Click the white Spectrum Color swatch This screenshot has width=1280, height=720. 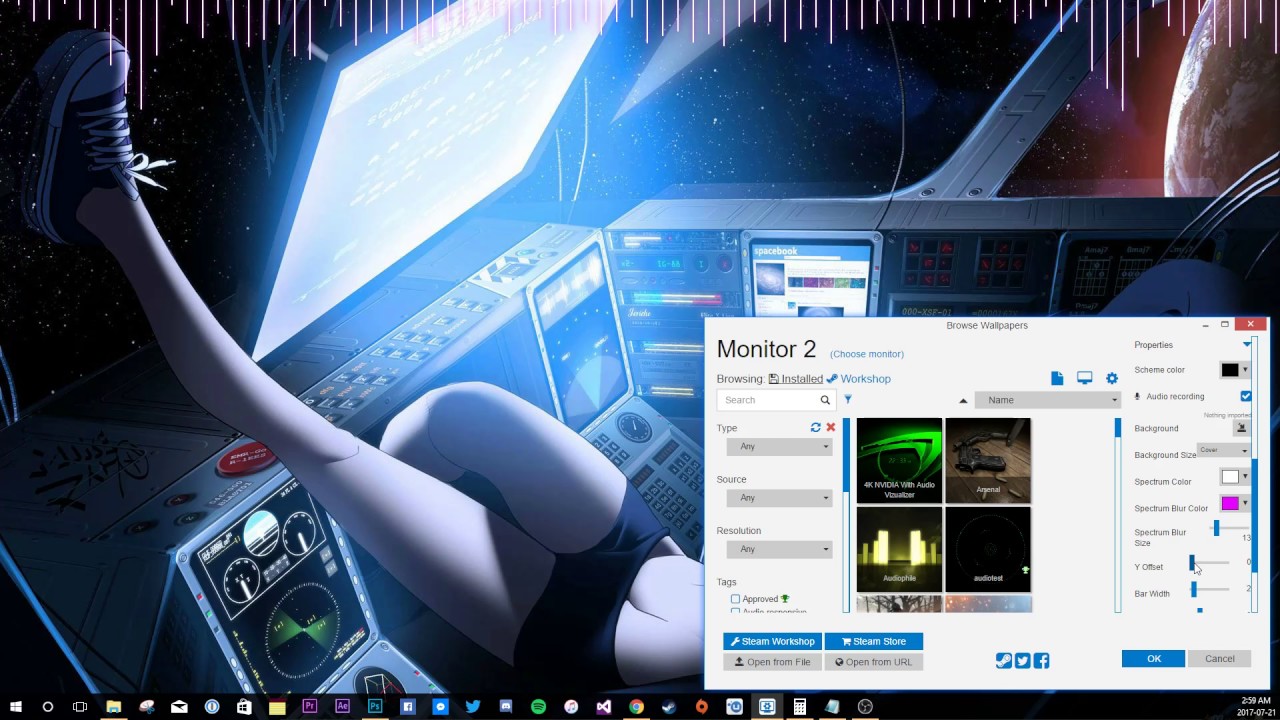coord(1230,477)
